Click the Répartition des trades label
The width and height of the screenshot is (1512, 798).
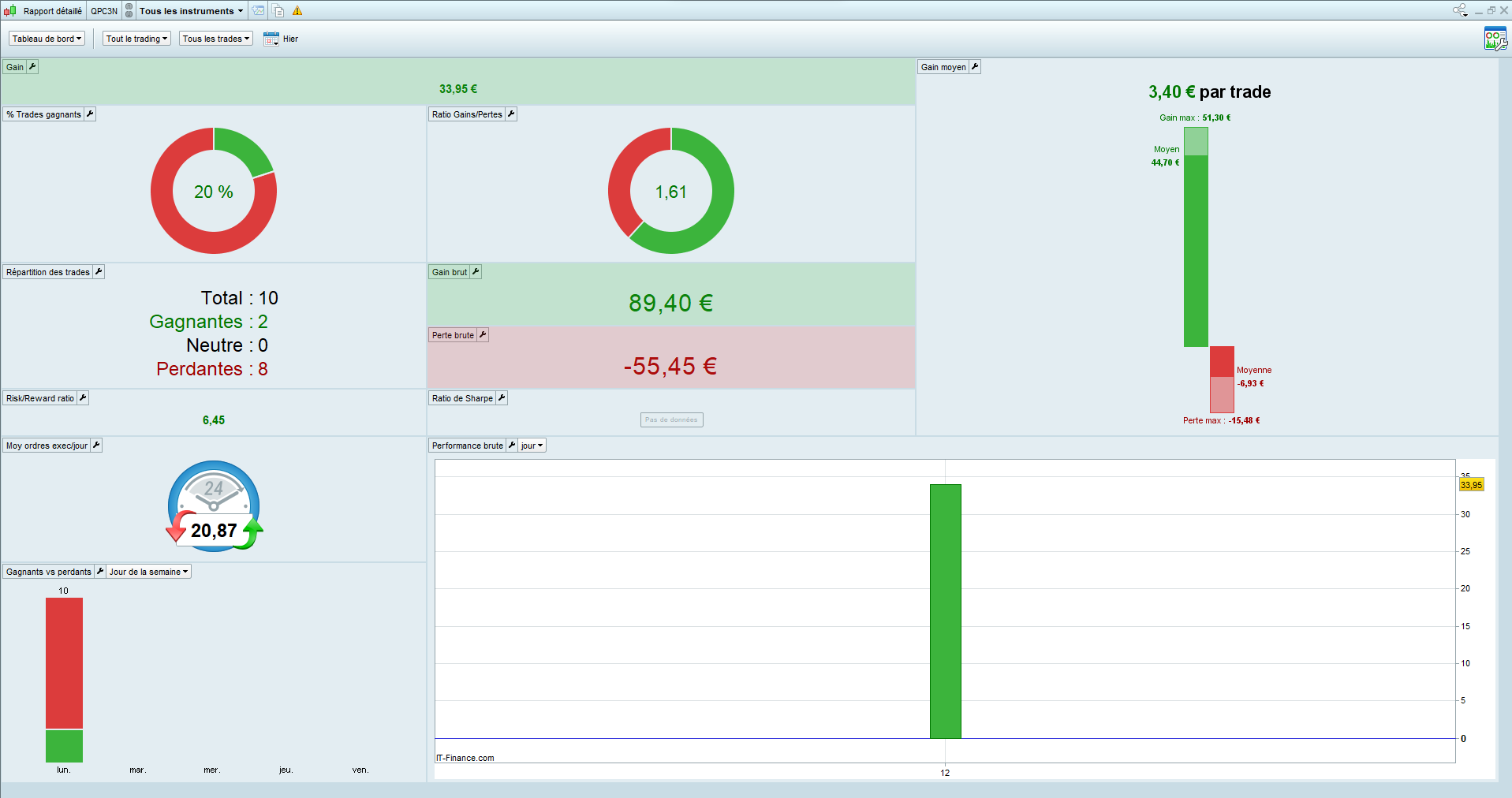tap(48, 272)
